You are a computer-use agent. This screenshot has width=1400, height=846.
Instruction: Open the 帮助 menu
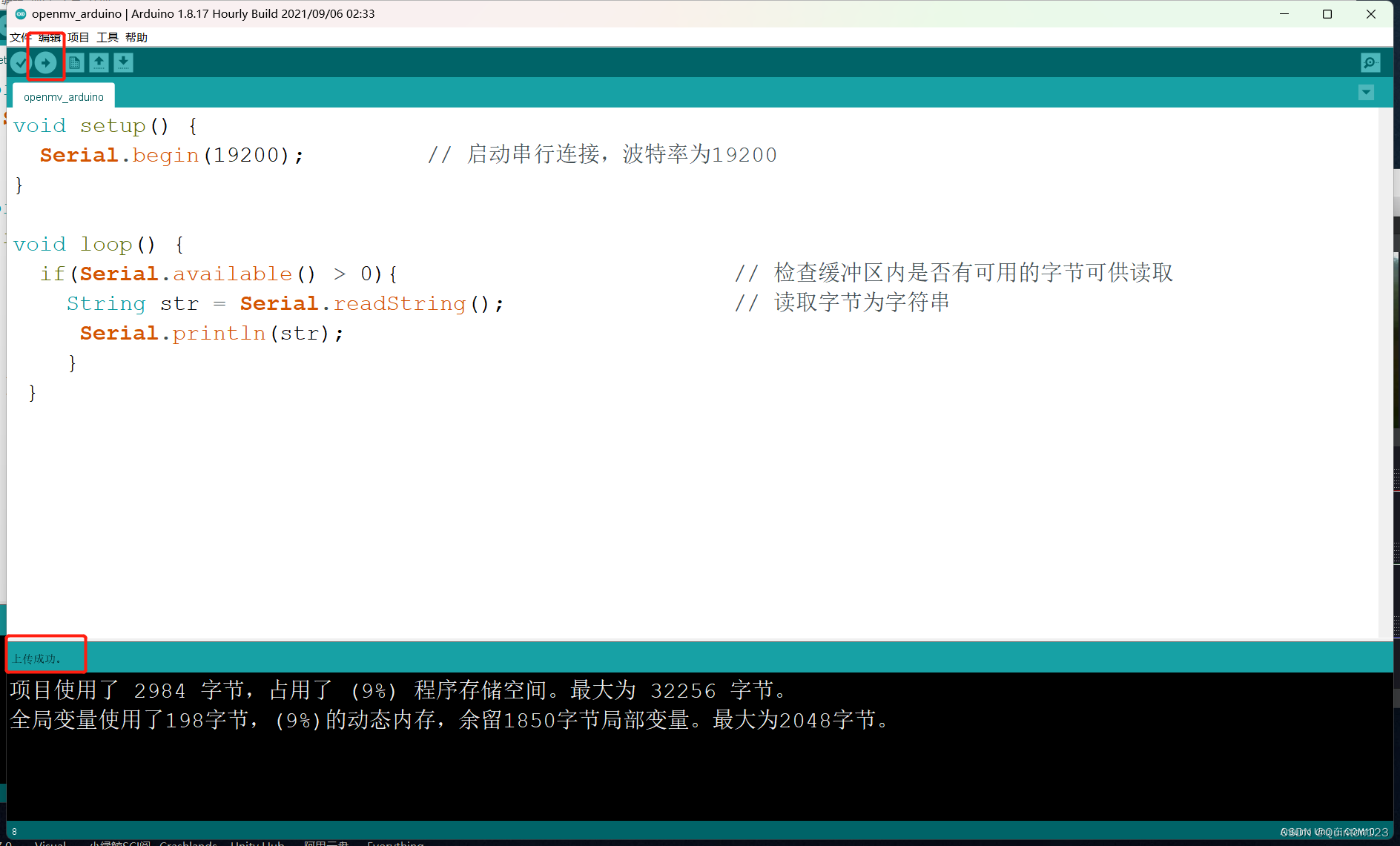(136, 38)
